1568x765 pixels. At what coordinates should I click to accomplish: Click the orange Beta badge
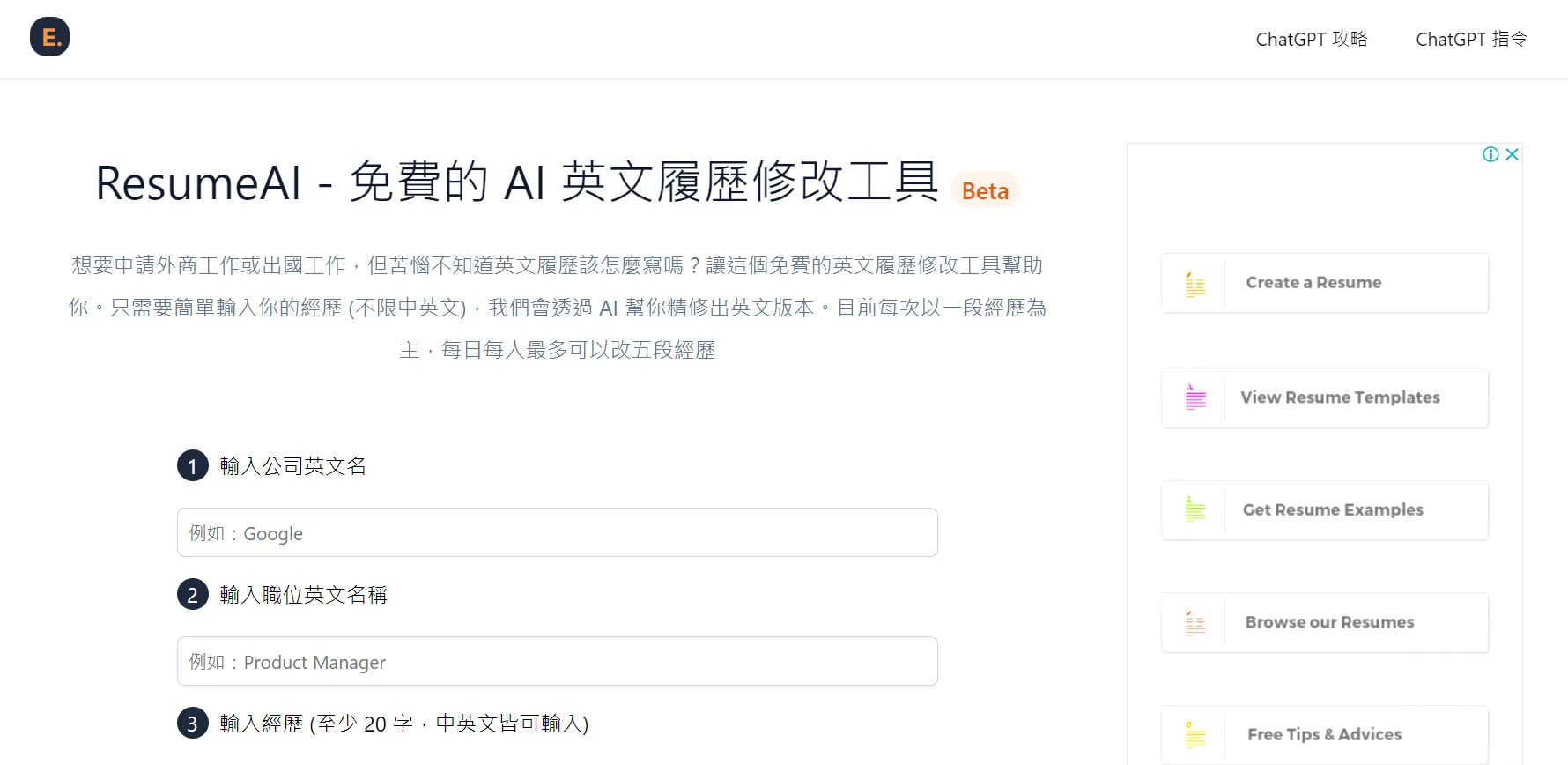[985, 191]
